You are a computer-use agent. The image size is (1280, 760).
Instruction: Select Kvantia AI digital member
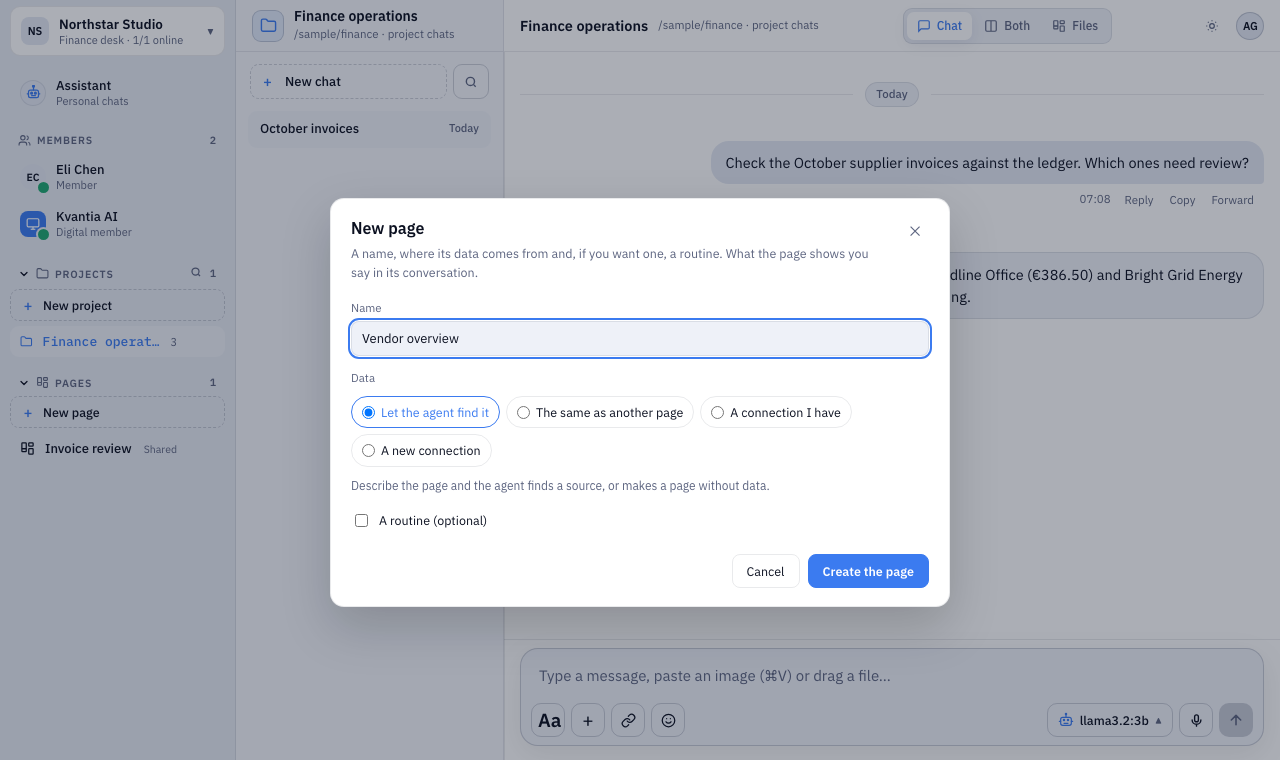pyautogui.click(x=117, y=224)
